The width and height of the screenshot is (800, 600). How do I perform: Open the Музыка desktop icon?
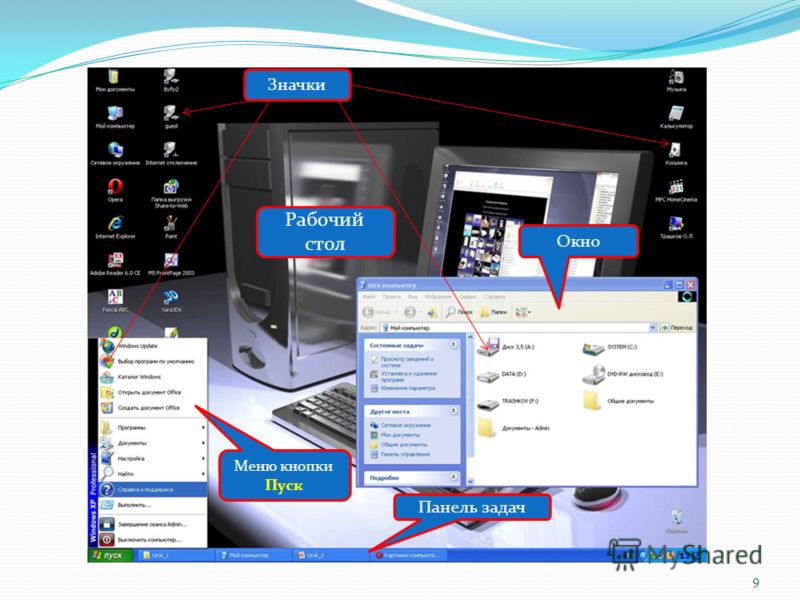point(676,81)
